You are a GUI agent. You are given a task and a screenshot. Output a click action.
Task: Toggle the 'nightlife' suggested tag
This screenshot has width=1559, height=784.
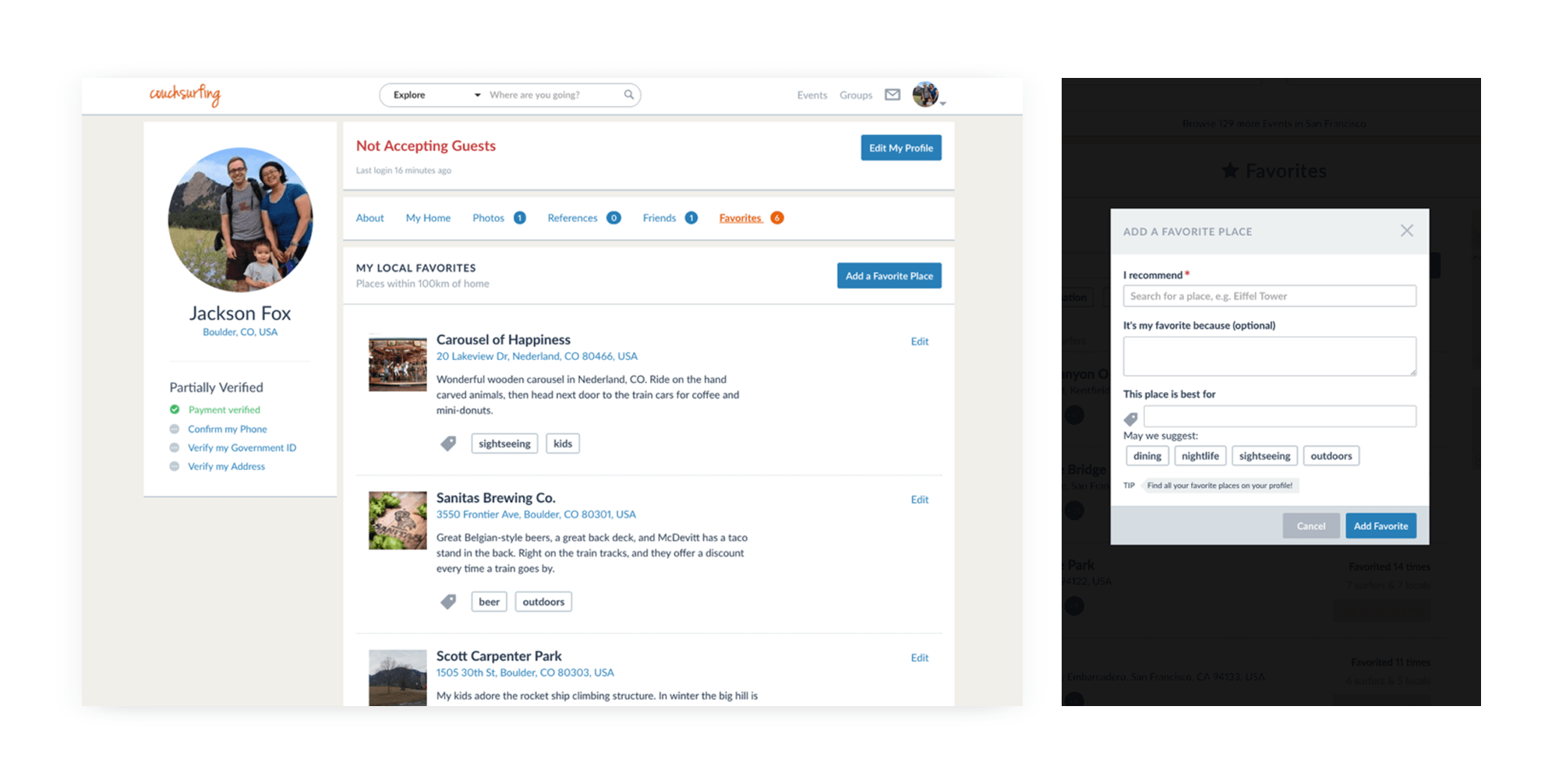click(x=1200, y=456)
